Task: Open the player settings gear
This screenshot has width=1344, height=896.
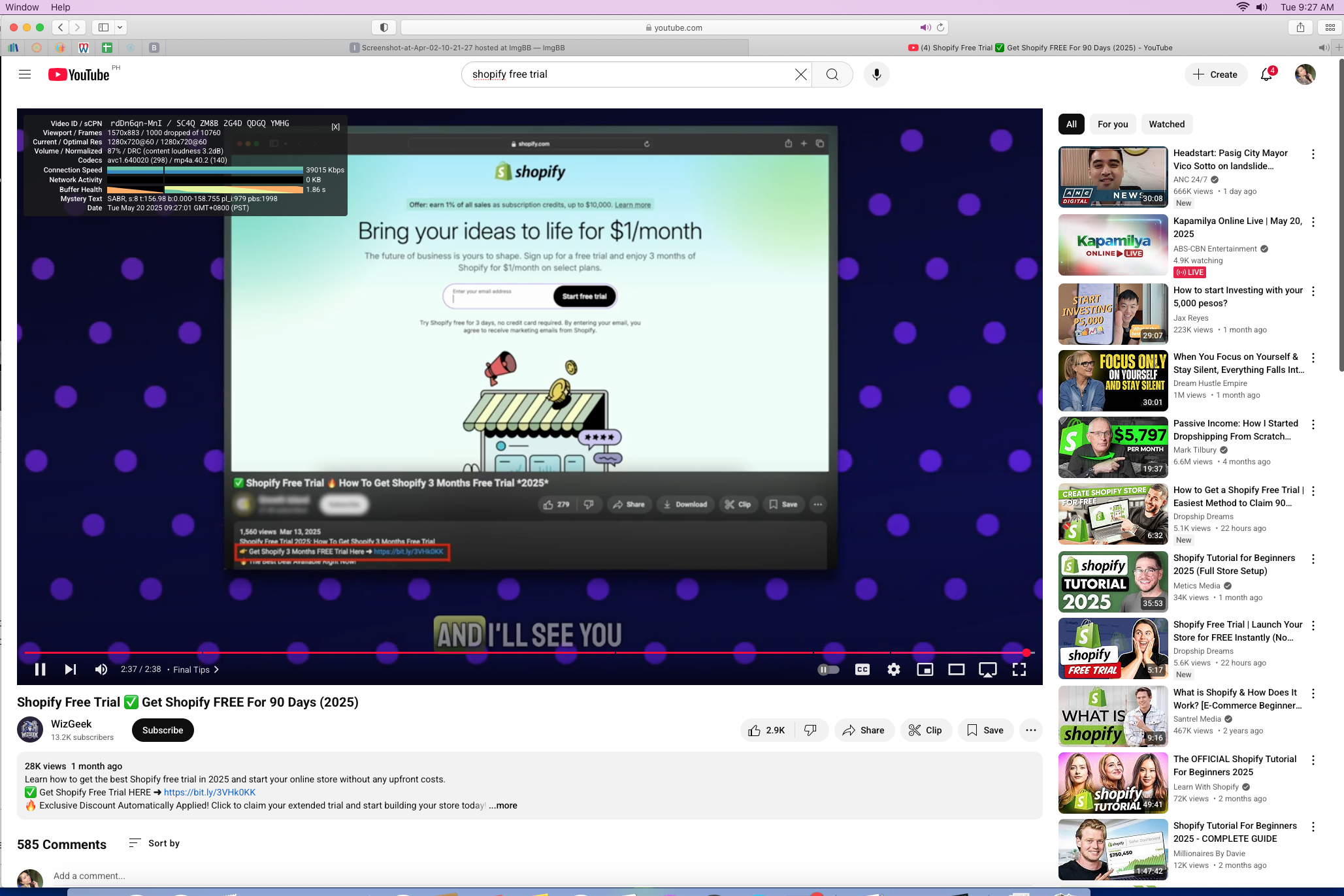Action: (x=894, y=669)
